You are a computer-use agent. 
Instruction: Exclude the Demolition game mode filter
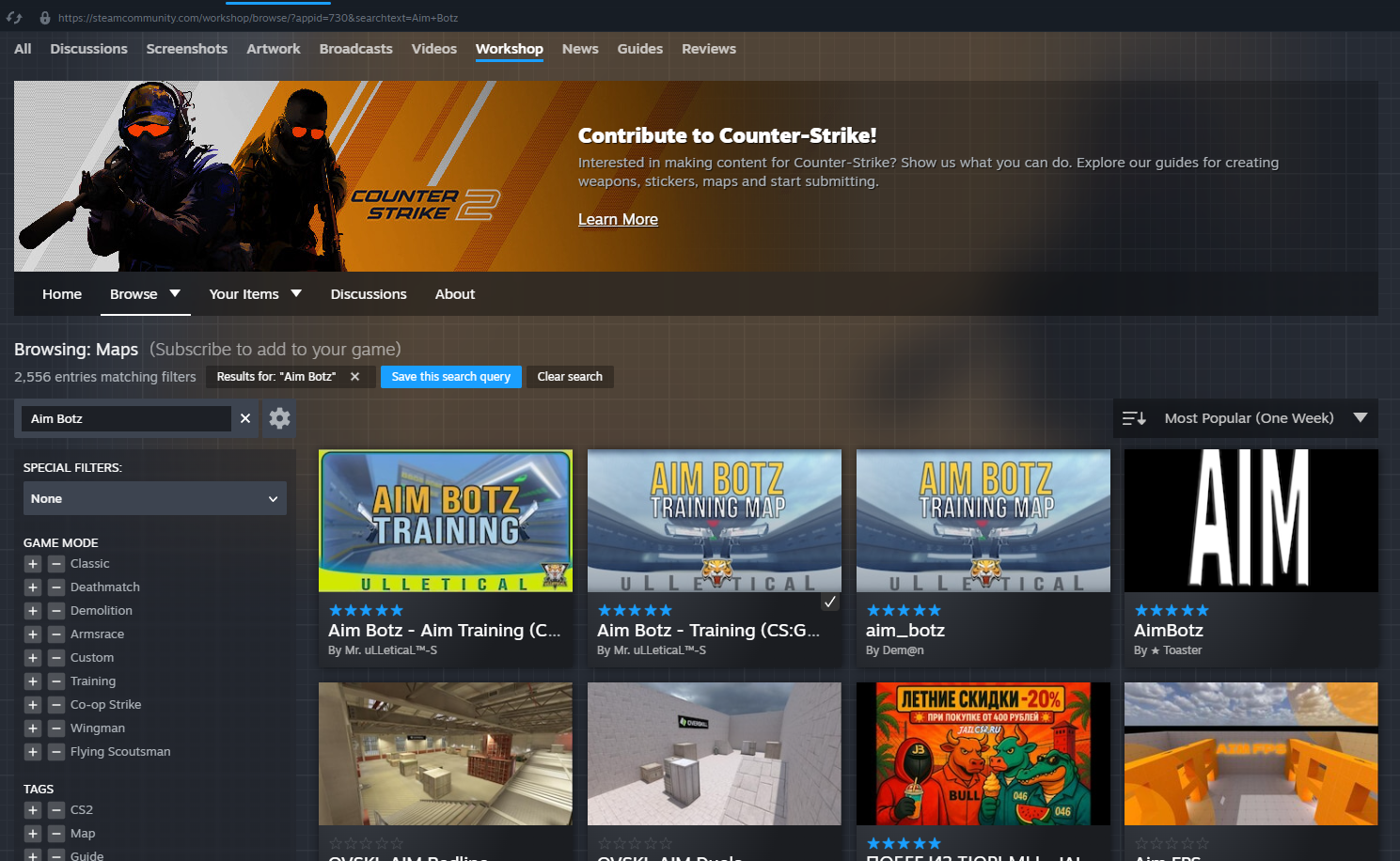pos(56,611)
